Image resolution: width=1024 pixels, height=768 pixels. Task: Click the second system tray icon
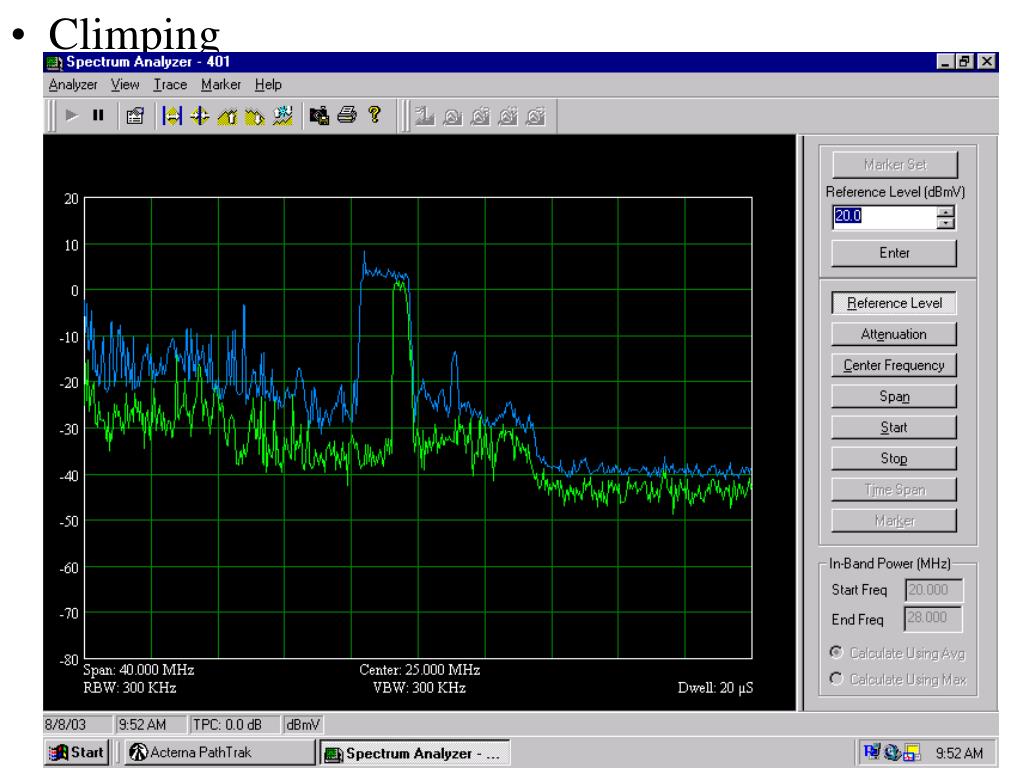pyautogui.click(x=892, y=752)
